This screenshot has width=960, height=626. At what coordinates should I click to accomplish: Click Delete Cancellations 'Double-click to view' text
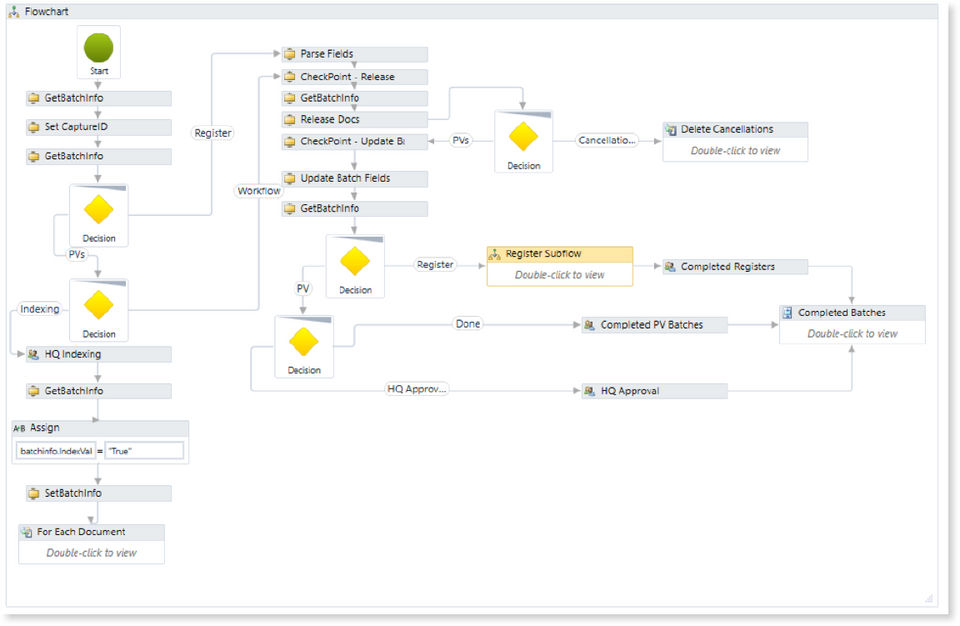[735, 151]
